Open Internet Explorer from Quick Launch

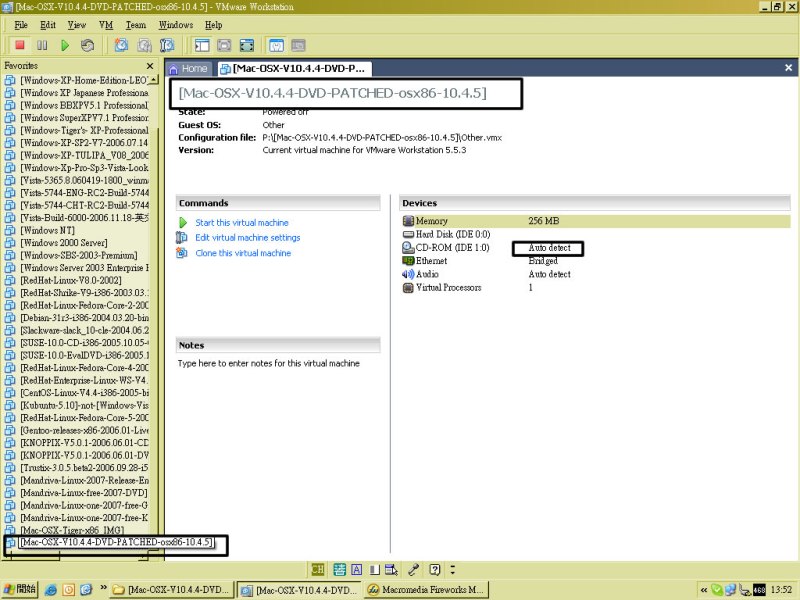51,590
